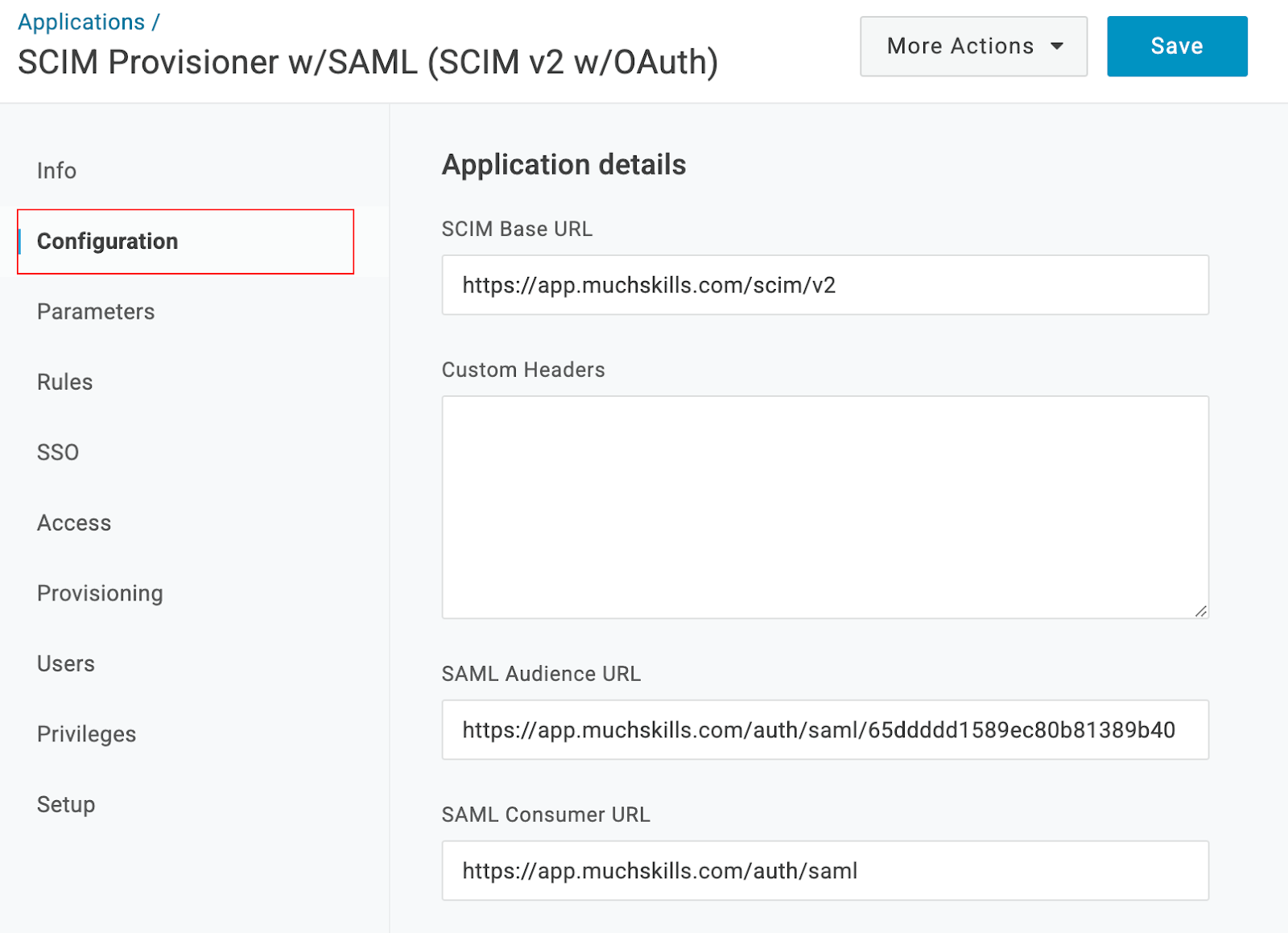Switch to the Privileges section
1288x933 pixels.
(87, 734)
